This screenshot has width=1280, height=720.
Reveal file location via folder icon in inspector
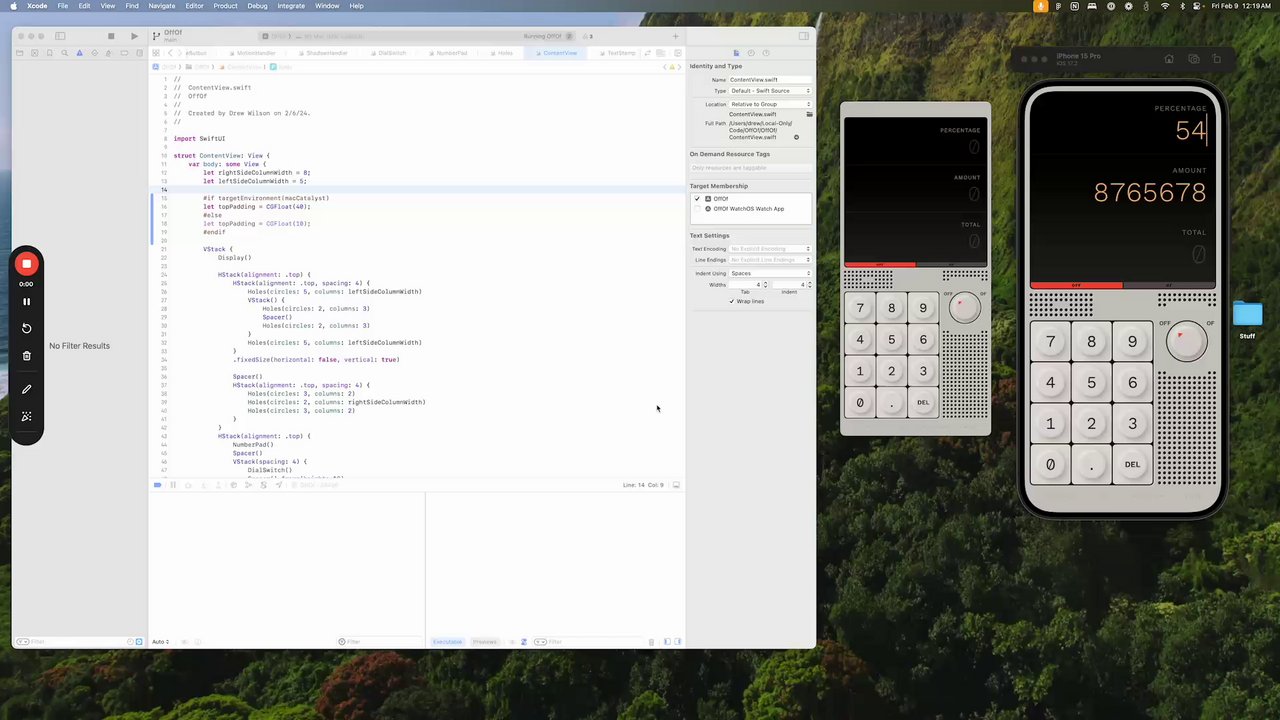pyautogui.click(x=809, y=115)
